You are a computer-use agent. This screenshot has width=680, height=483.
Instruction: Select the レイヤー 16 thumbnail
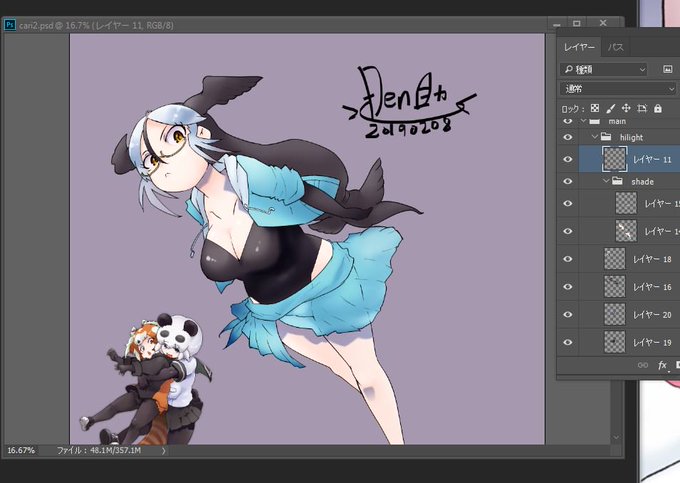click(x=615, y=287)
